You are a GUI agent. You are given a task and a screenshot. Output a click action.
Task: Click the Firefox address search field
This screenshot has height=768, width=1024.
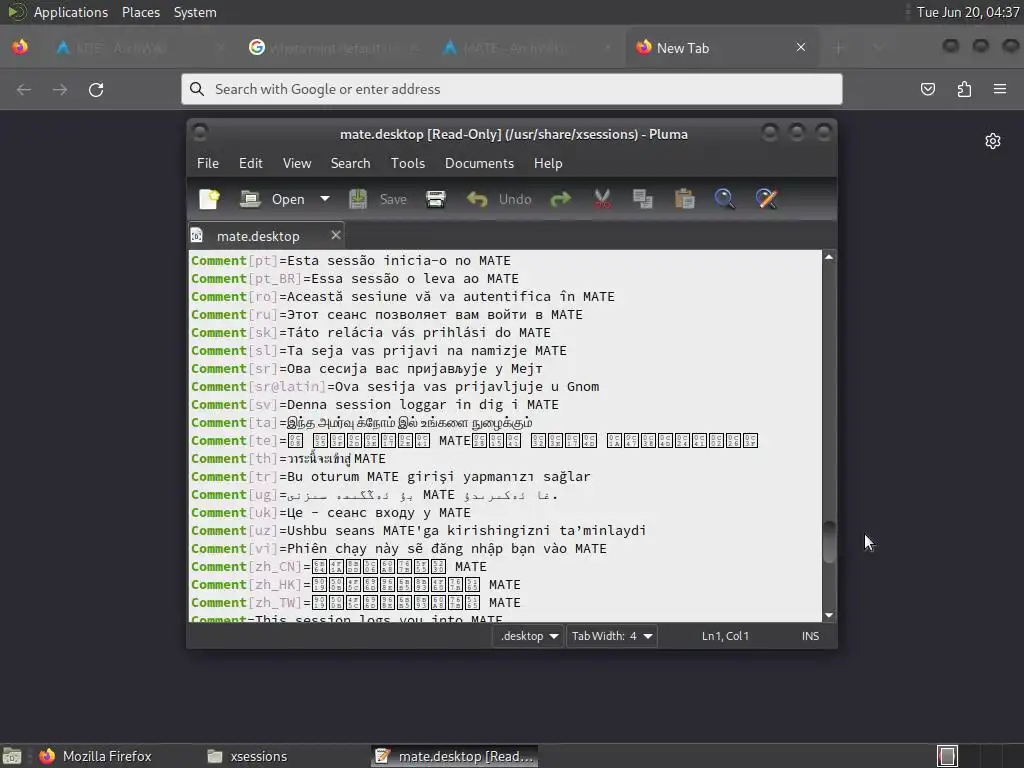511,89
